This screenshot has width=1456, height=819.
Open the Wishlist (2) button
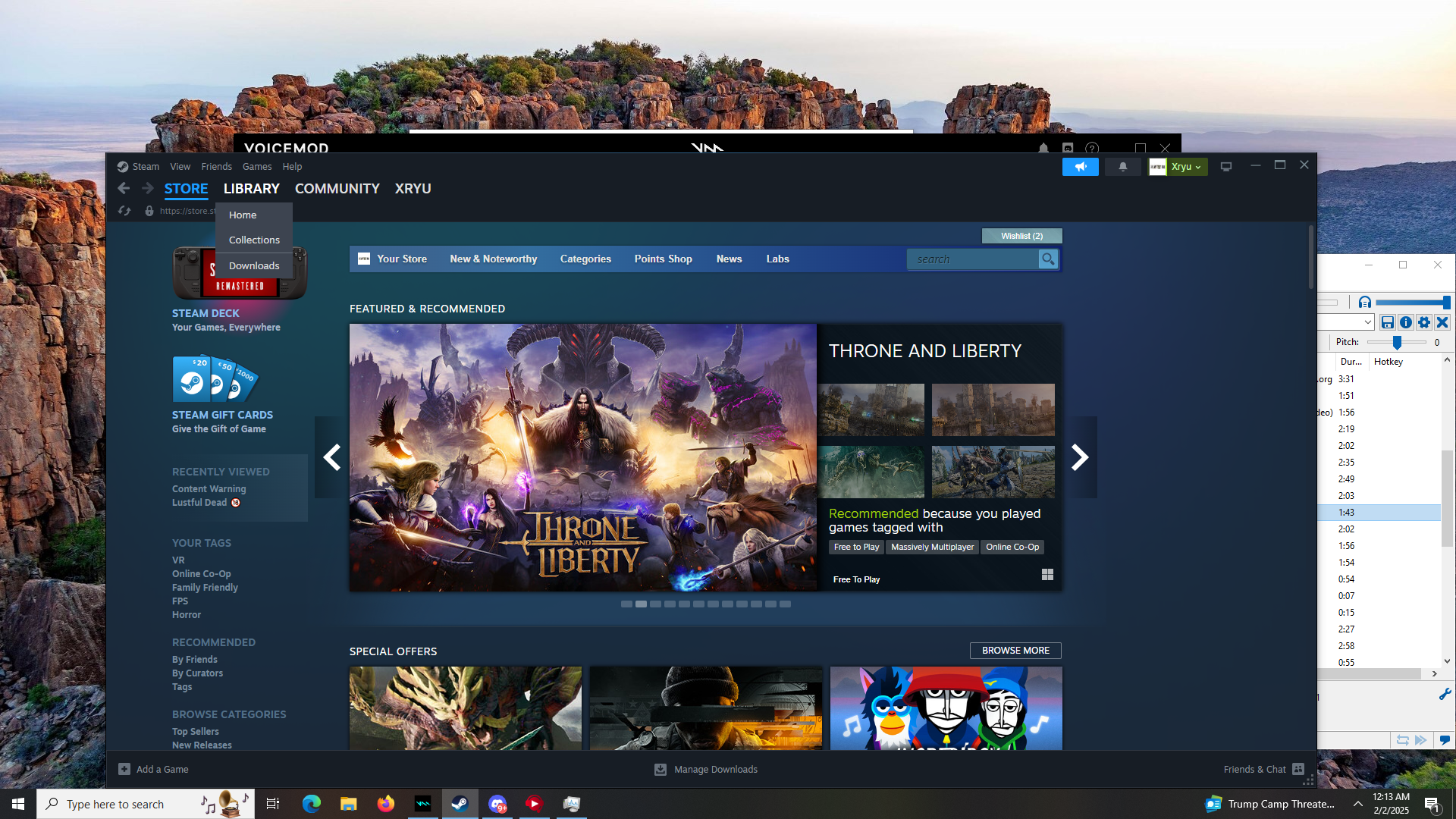point(1021,236)
